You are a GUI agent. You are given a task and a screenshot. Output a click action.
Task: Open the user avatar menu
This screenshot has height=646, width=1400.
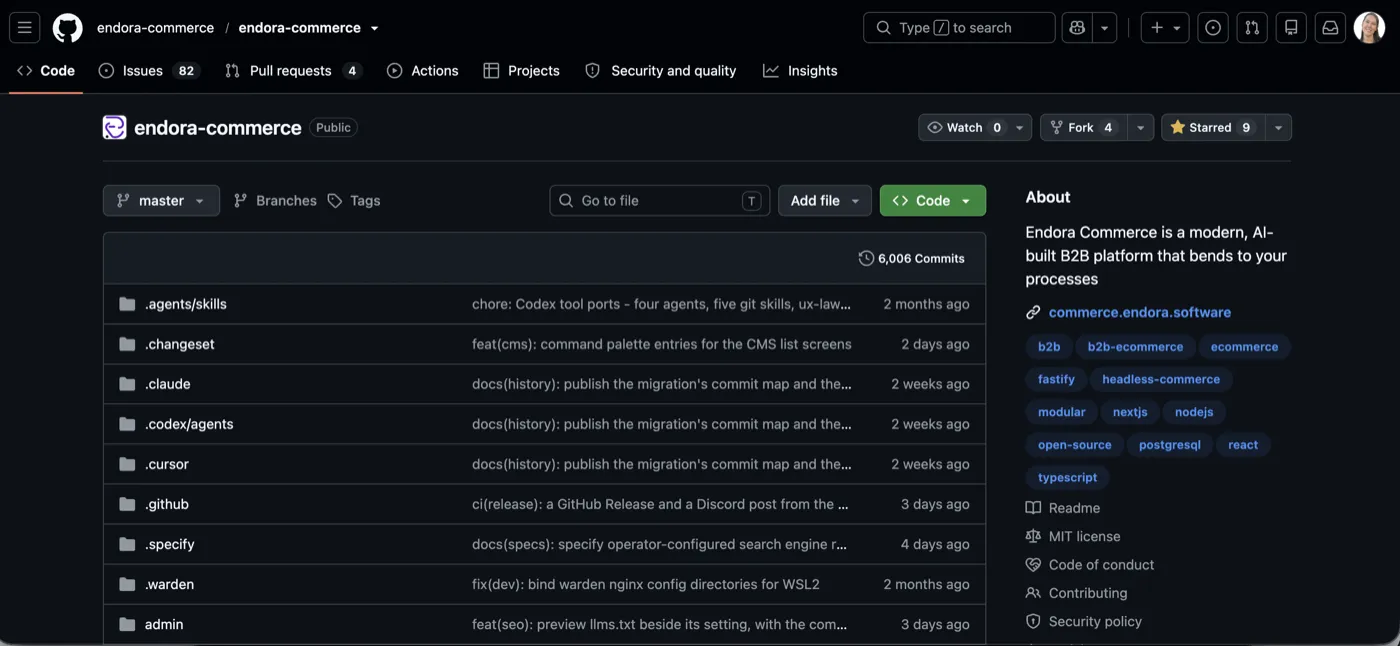click(1369, 28)
